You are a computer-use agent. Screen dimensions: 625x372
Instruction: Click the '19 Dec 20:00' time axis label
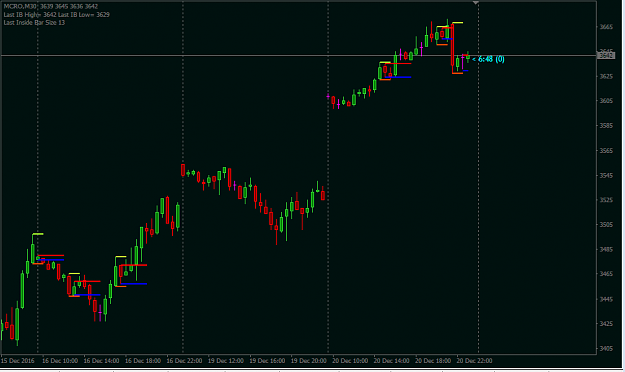[309, 361]
